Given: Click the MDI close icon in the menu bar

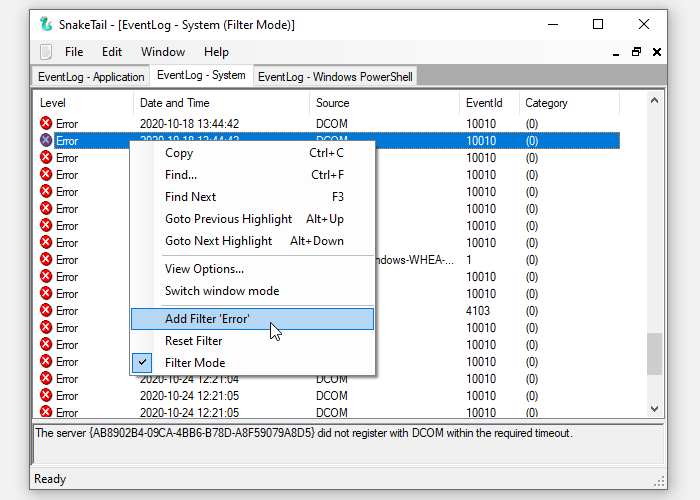Looking at the screenshot, I should 658,52.
